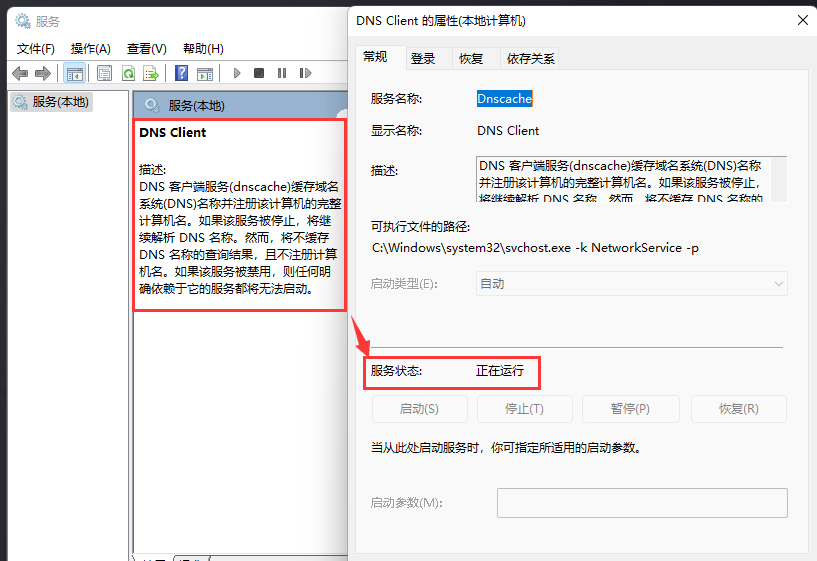Open the 文件(F) menu
The width and height of the screenshot is (817, 561).
coord(36,48)
